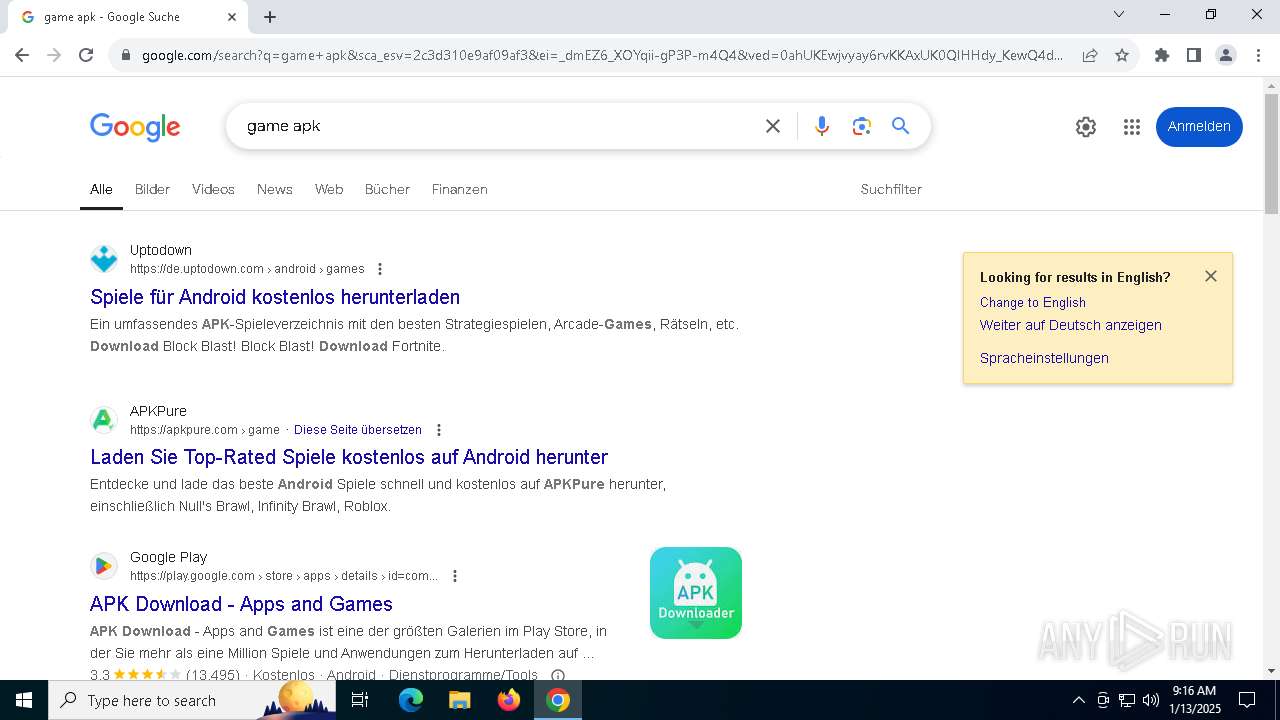Viewport: 1280px width, 720px height.
Task: Share this page from the address bar
Action: pos(1090,55)
